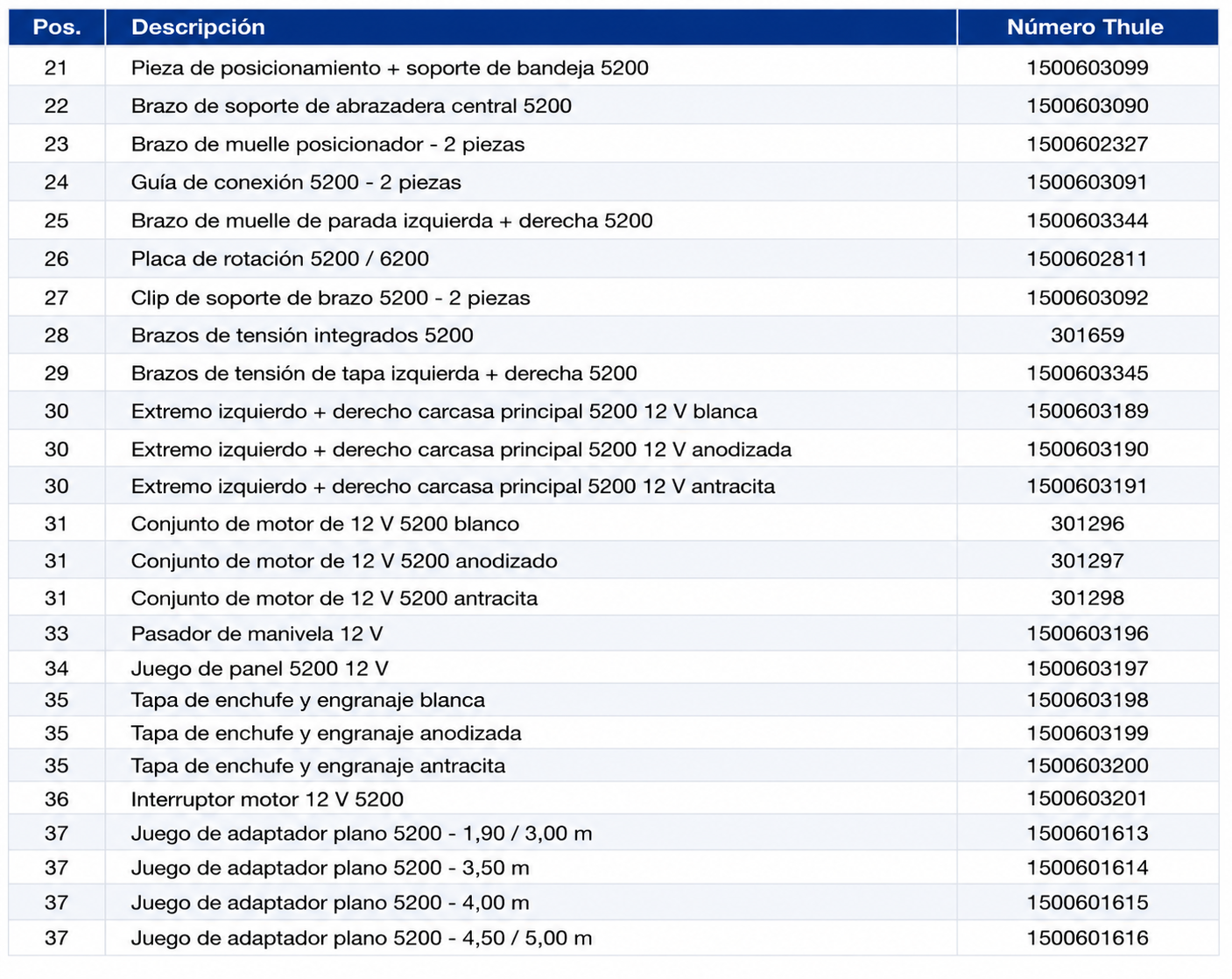Select part number 1500603345
Viewport: 1232px width, 979px height.
pyautogui.click(x=1088, y=373)
